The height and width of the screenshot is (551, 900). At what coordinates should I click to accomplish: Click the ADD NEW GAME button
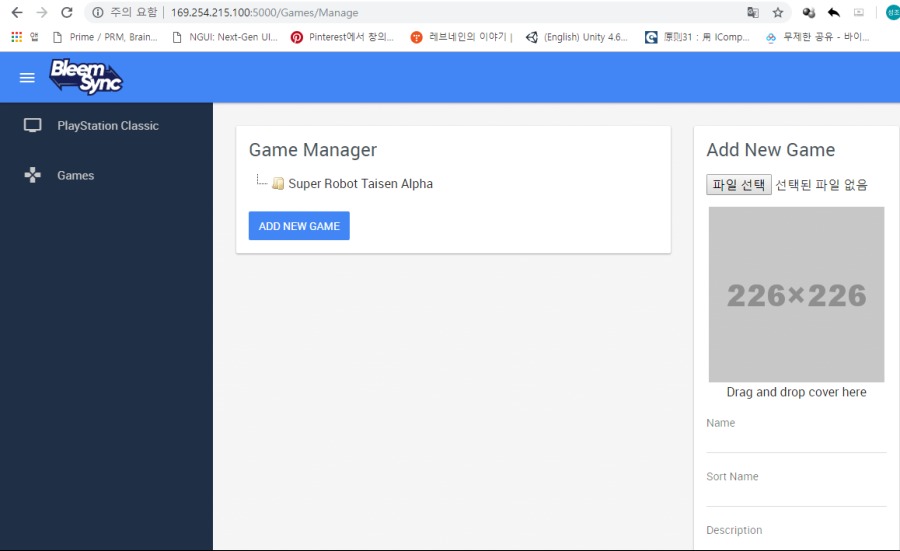point(299,226)
